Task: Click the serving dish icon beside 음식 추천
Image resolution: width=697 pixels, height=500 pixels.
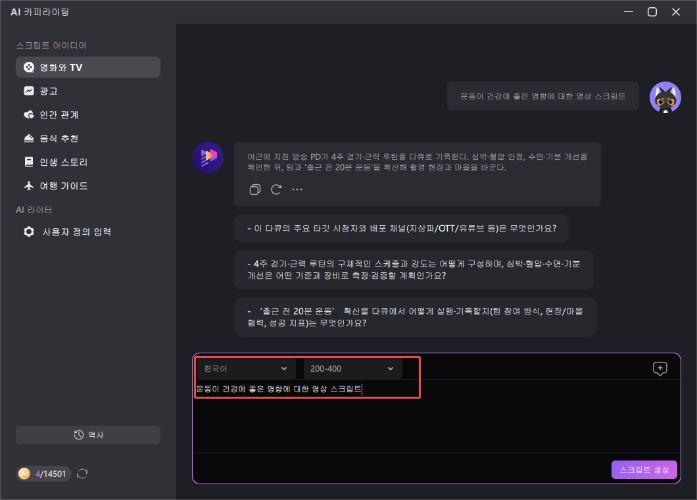Action: click(x=29, y=138)
